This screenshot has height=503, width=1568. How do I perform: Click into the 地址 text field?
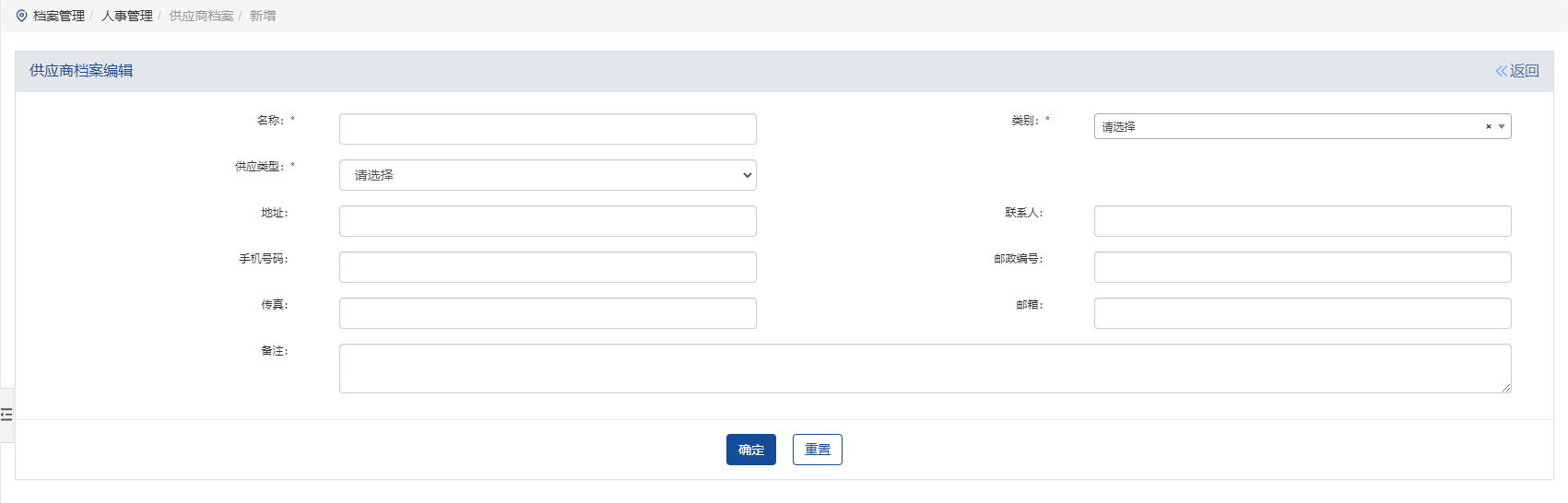(x=548, y=221)
